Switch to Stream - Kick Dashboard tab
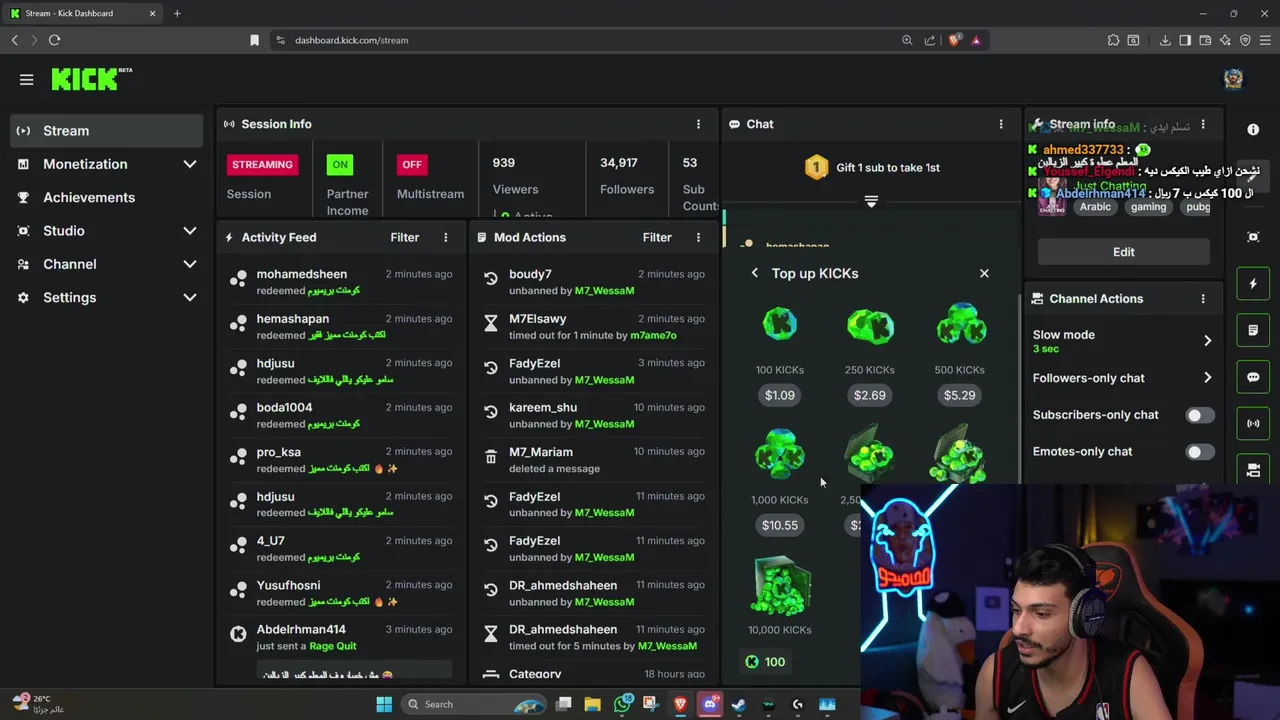Screen dimensions: 1280x720 coord(83,13)
